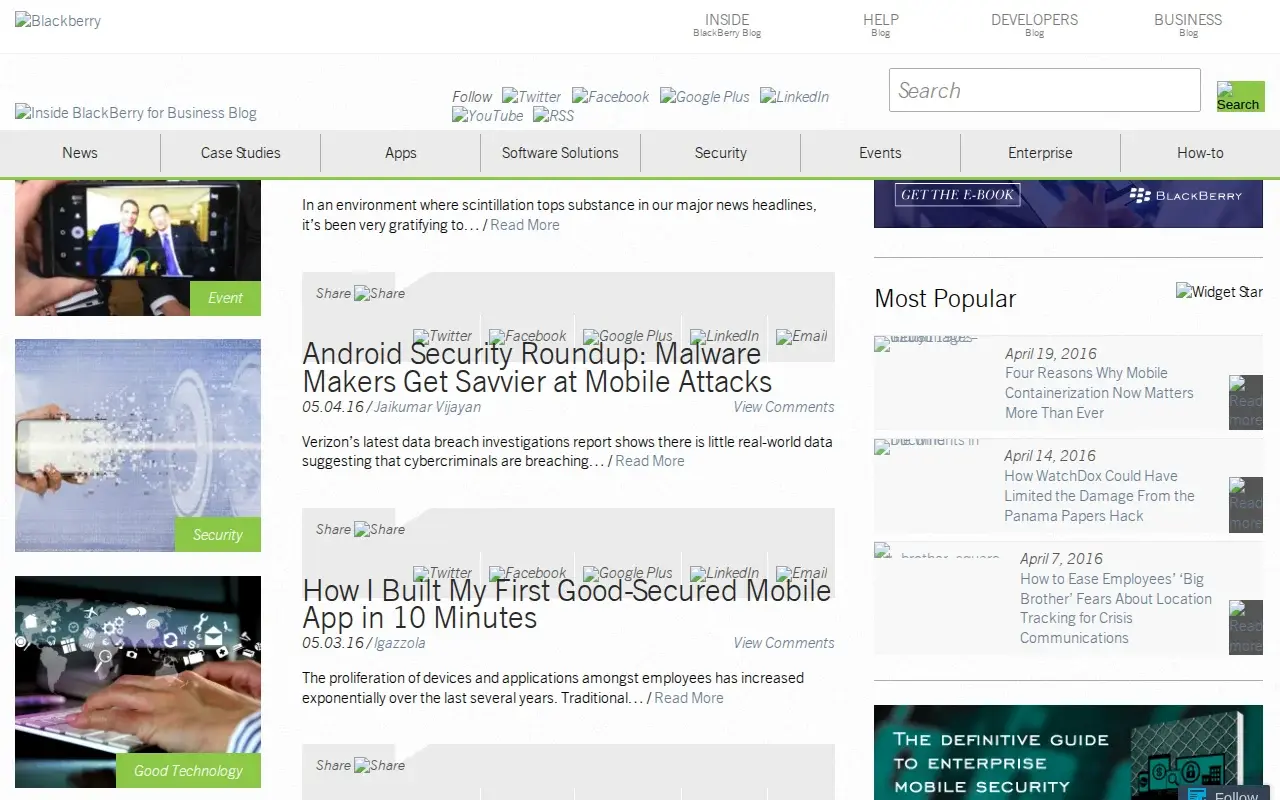The height and width of the screenshot is (800, 1280).
Task: Email the Android Security Roundup article
Action: (x=802, y=336)
